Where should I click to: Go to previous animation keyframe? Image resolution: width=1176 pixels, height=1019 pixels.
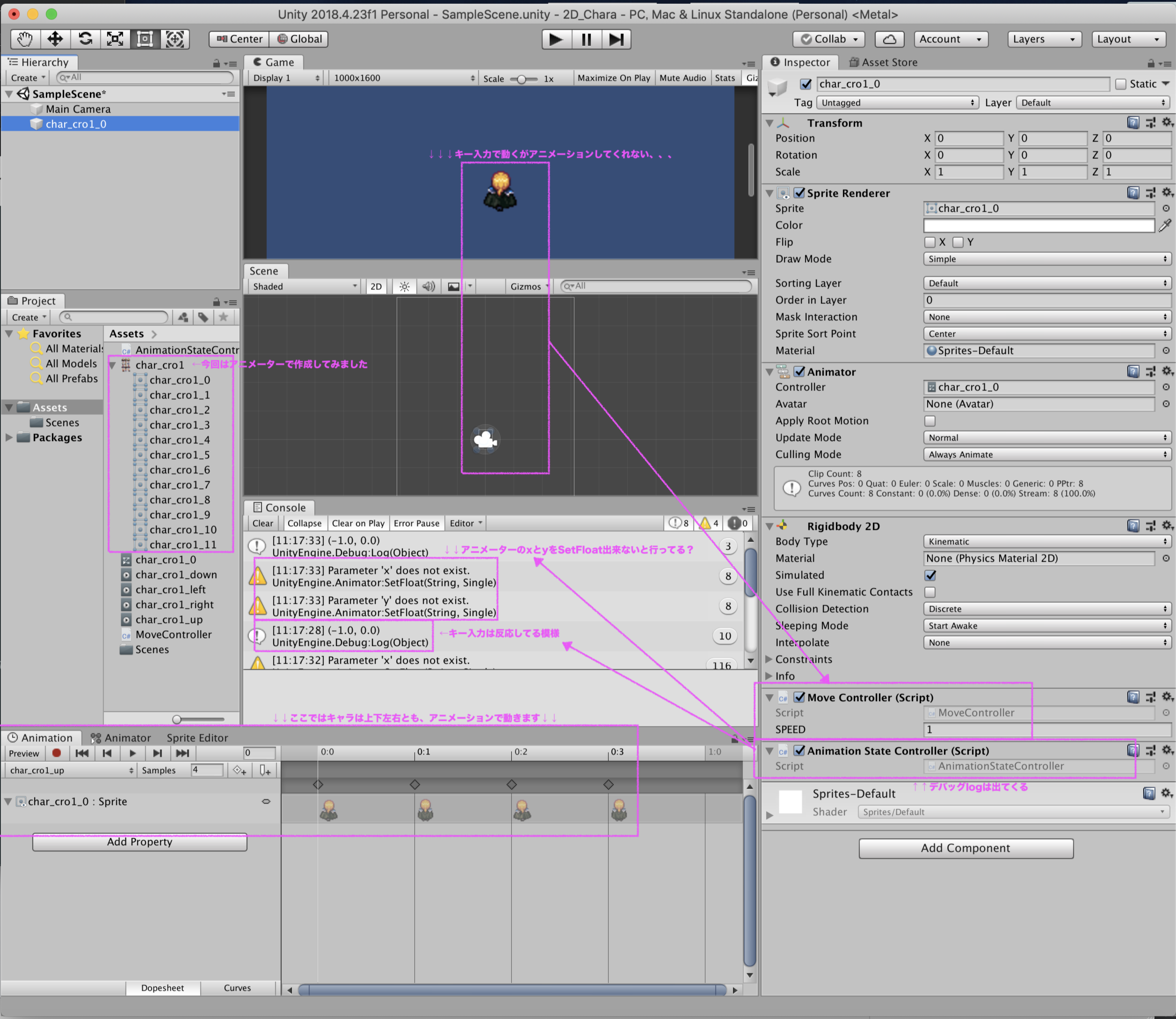coord(107,753)
